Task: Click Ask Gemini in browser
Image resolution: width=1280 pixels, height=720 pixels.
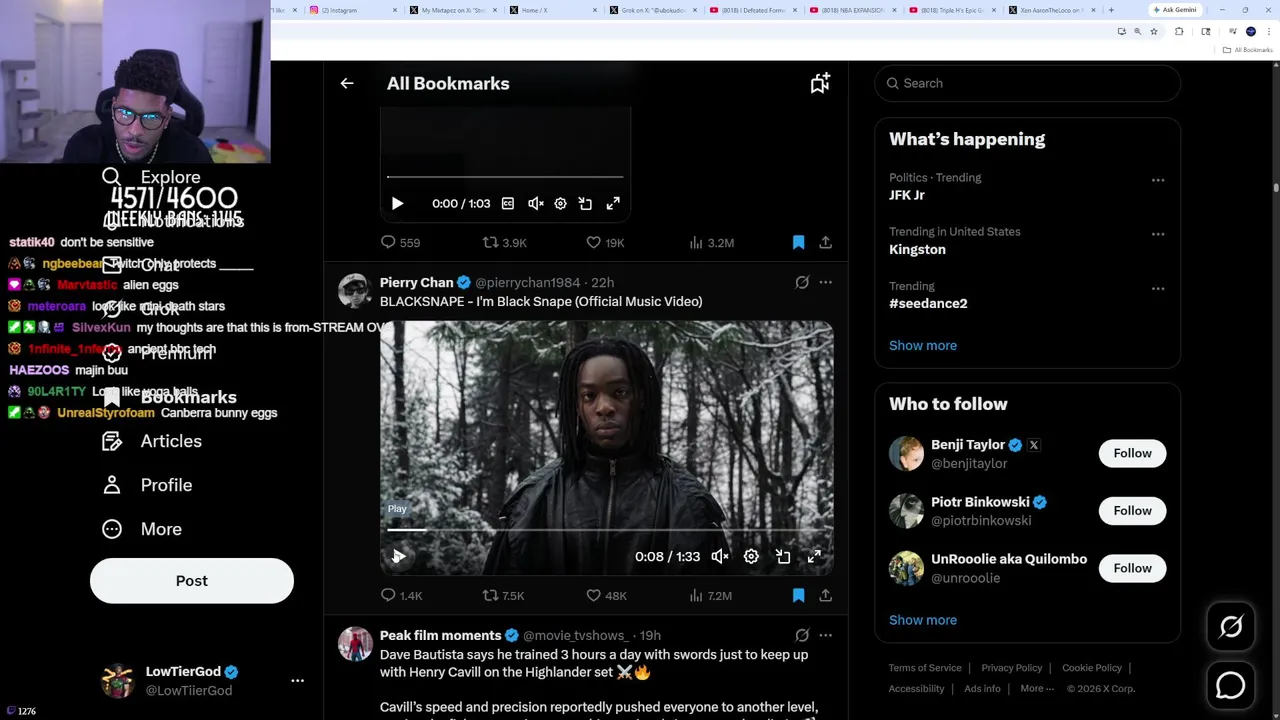Action: (x=1175, y=10)
